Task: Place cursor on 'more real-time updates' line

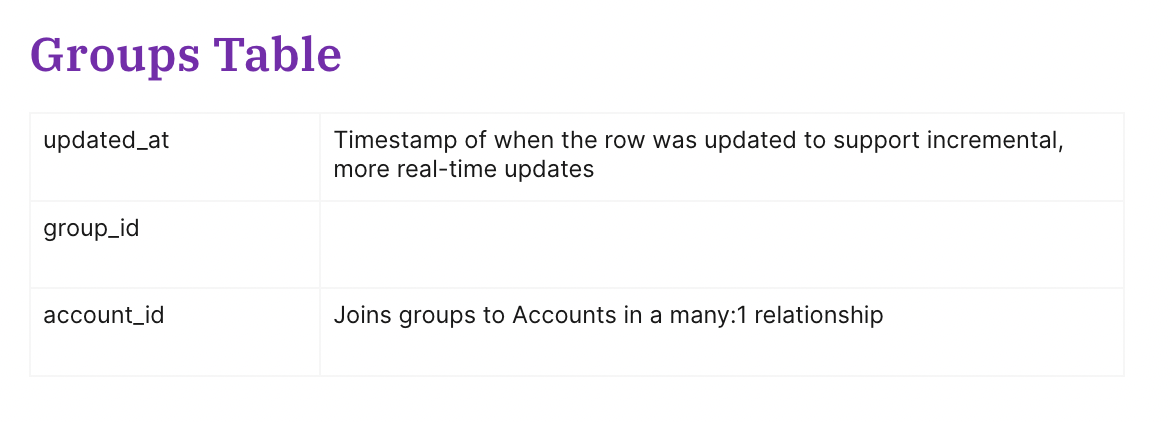Action: (x=463, y=170)
